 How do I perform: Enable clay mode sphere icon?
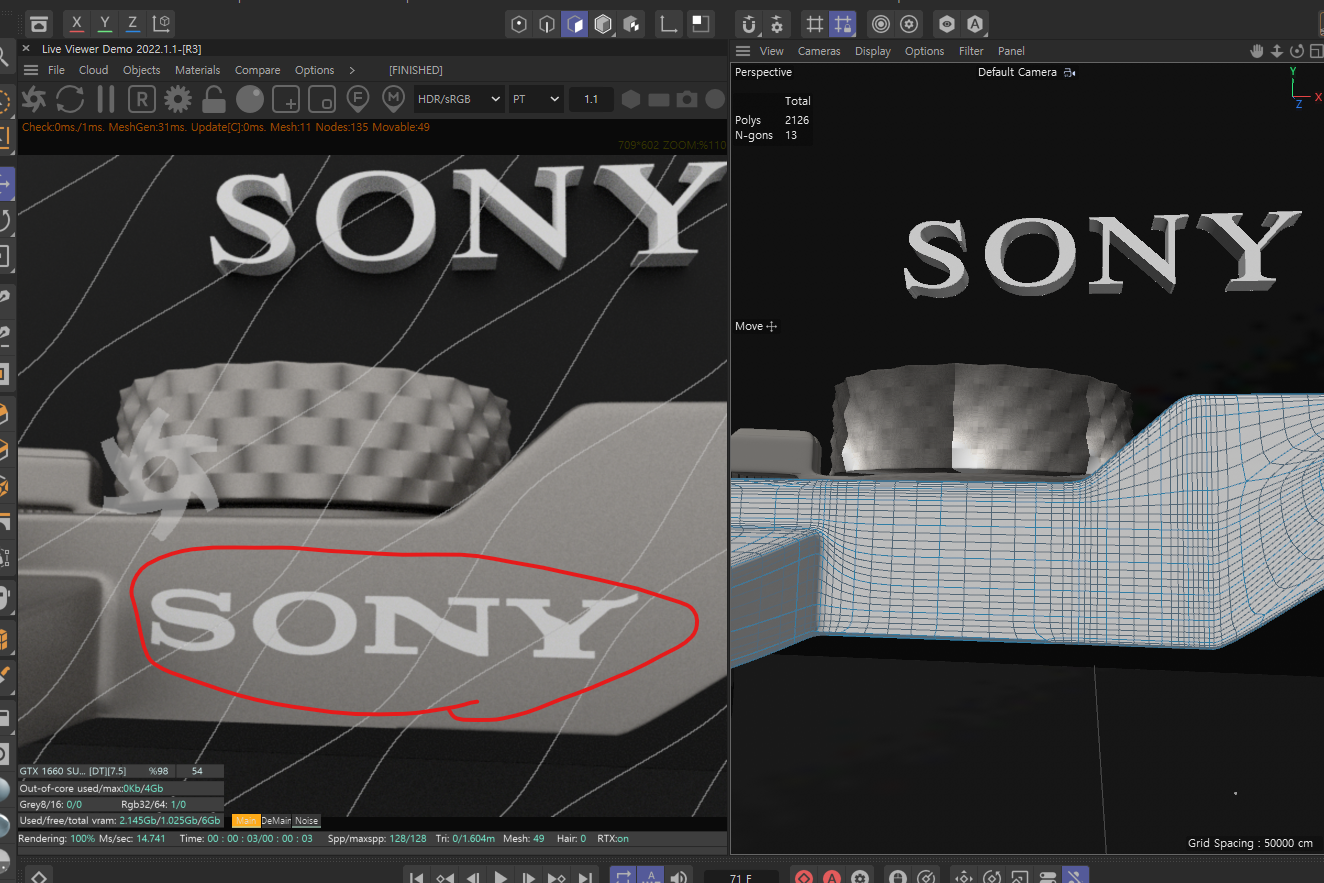point(250,99)
